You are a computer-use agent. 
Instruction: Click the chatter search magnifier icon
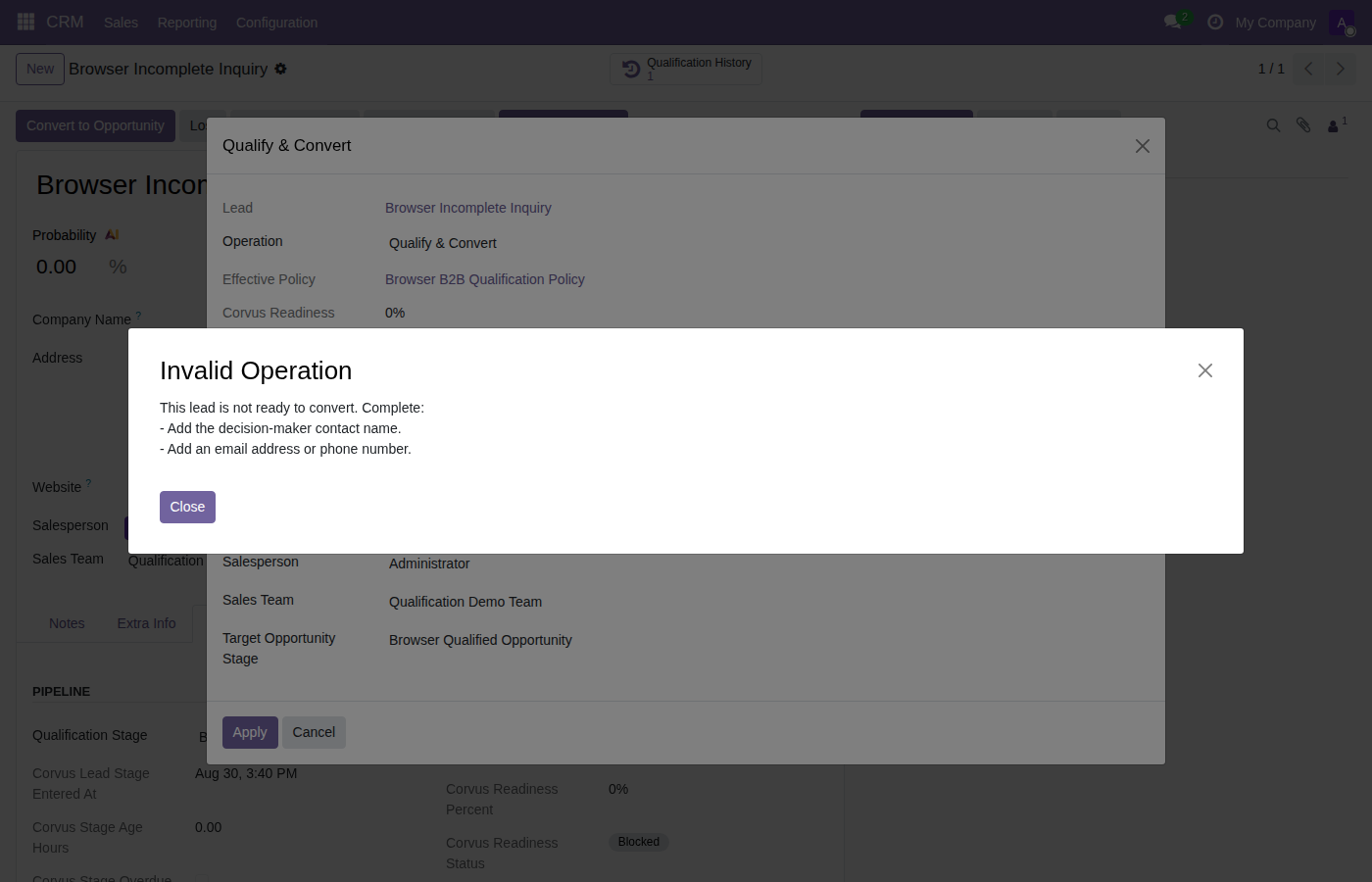click(x=1273, y=125)
